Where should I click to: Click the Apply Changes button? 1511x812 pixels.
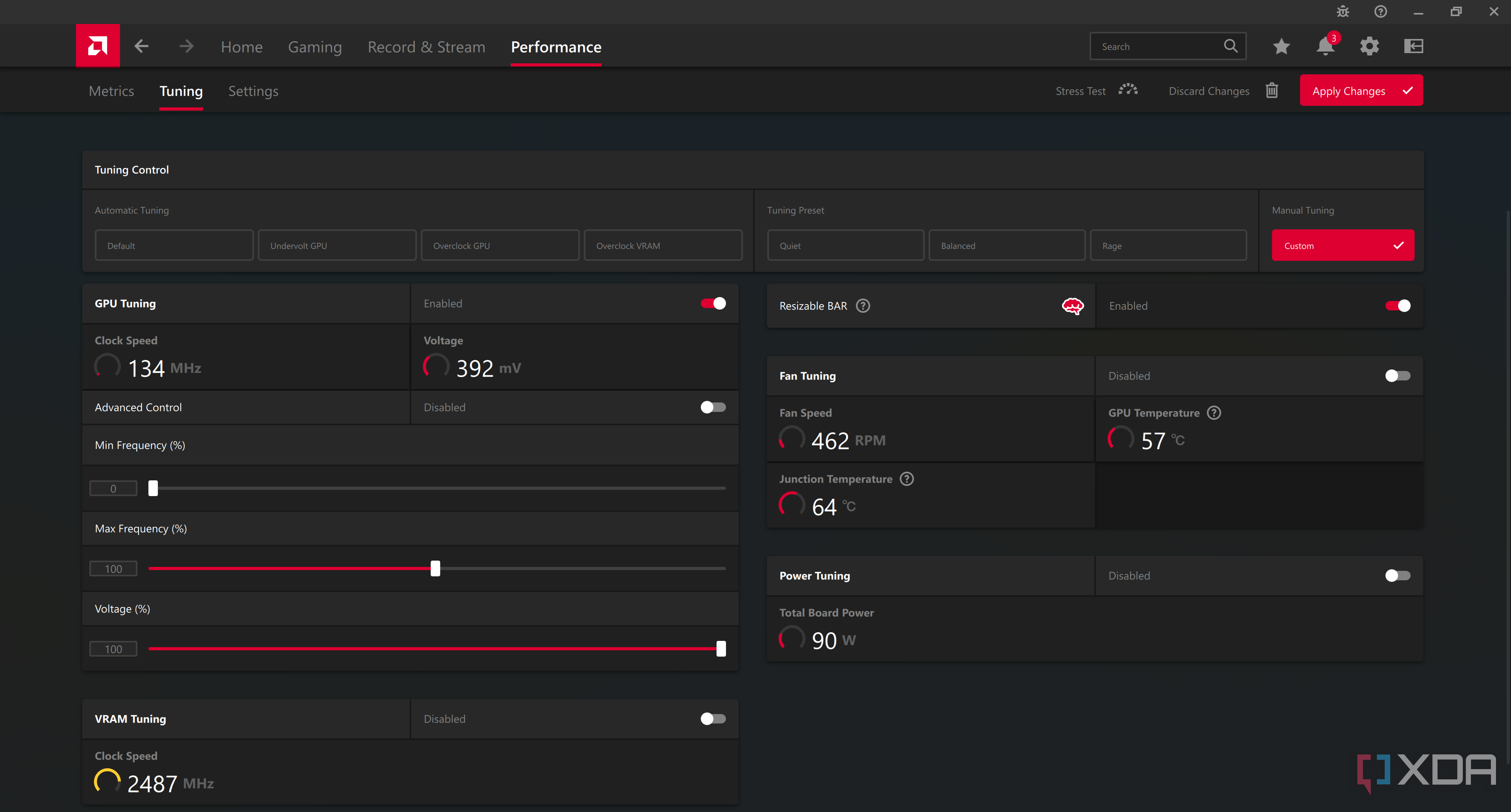tap(1361, 90)
